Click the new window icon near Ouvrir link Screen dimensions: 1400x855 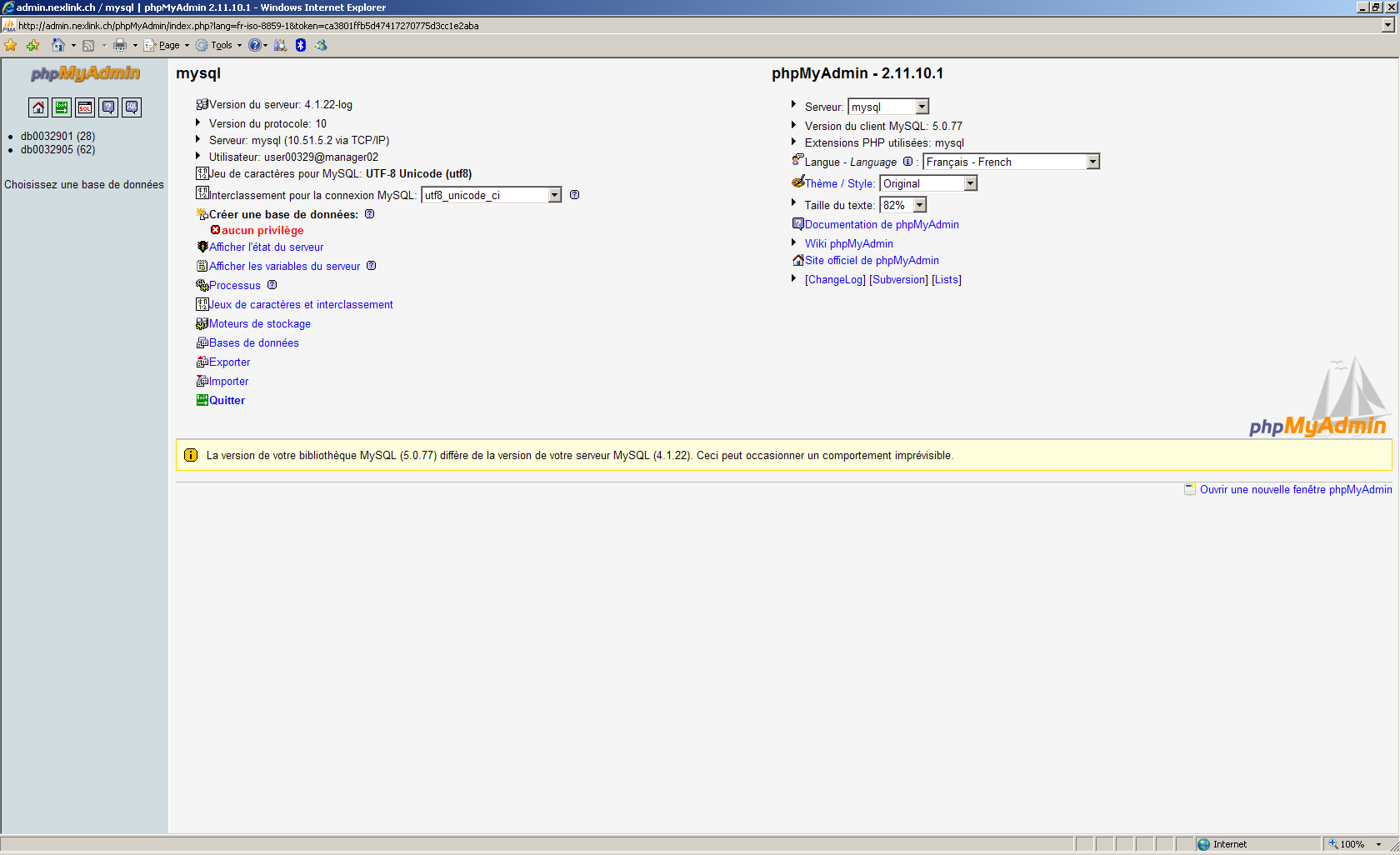[x=1190, y=489]
